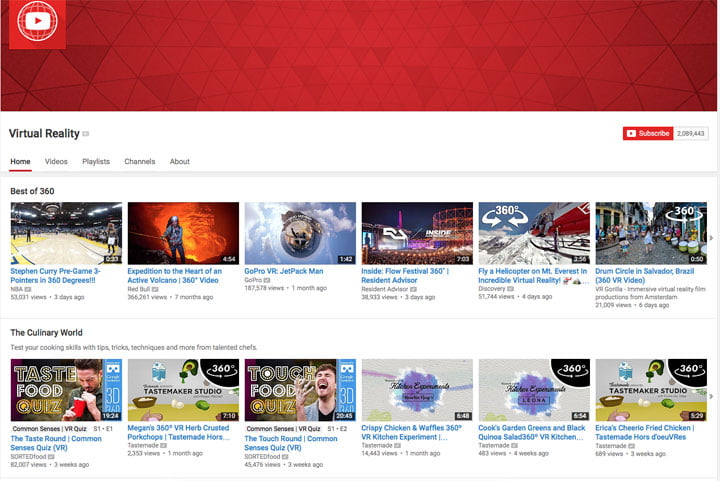Screen dimensions: 720x481
Task: Play Megan's Herb Crusted Porkchops thumbnail
Action: tap(183, 390)
